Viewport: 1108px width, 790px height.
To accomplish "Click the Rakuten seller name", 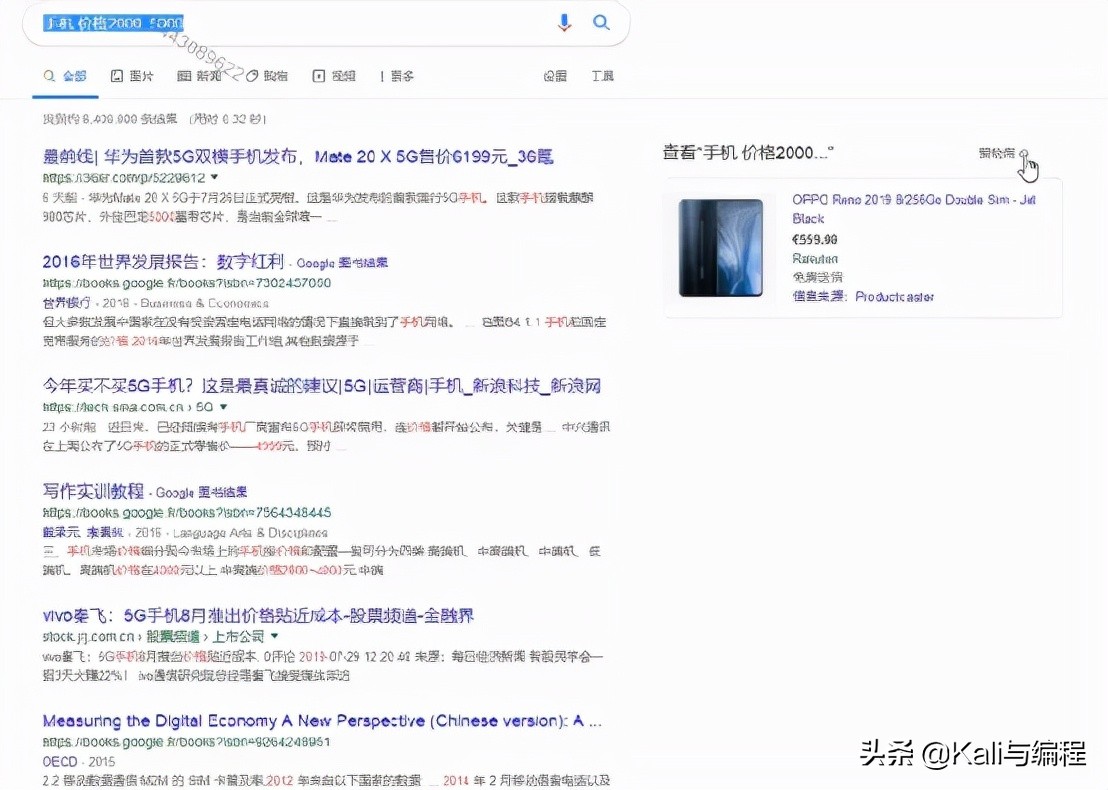I will (815, 259).
